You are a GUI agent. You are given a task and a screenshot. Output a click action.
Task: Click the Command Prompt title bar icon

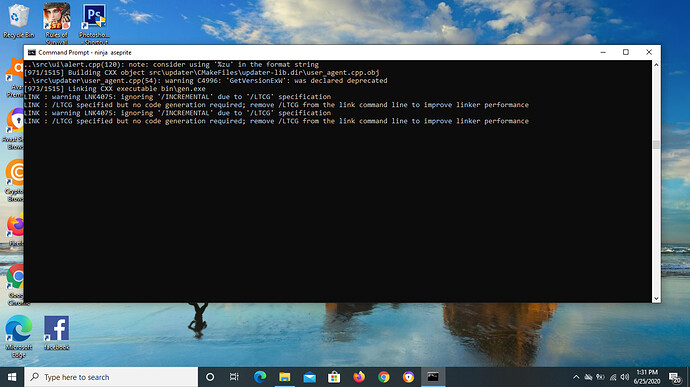pyautogui.click(x=32, y=52)
